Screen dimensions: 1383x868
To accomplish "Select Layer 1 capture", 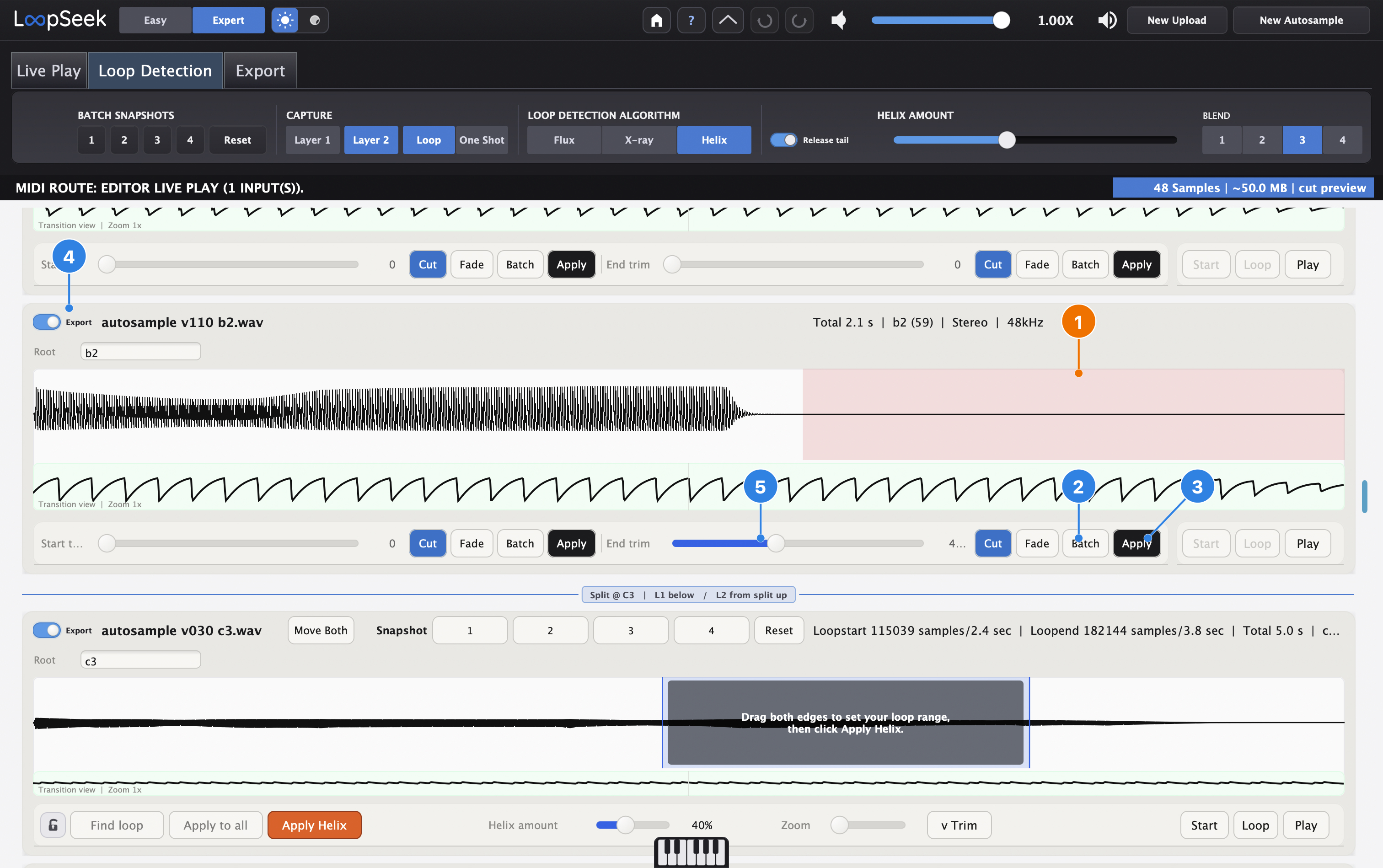I will pos(312,140).
